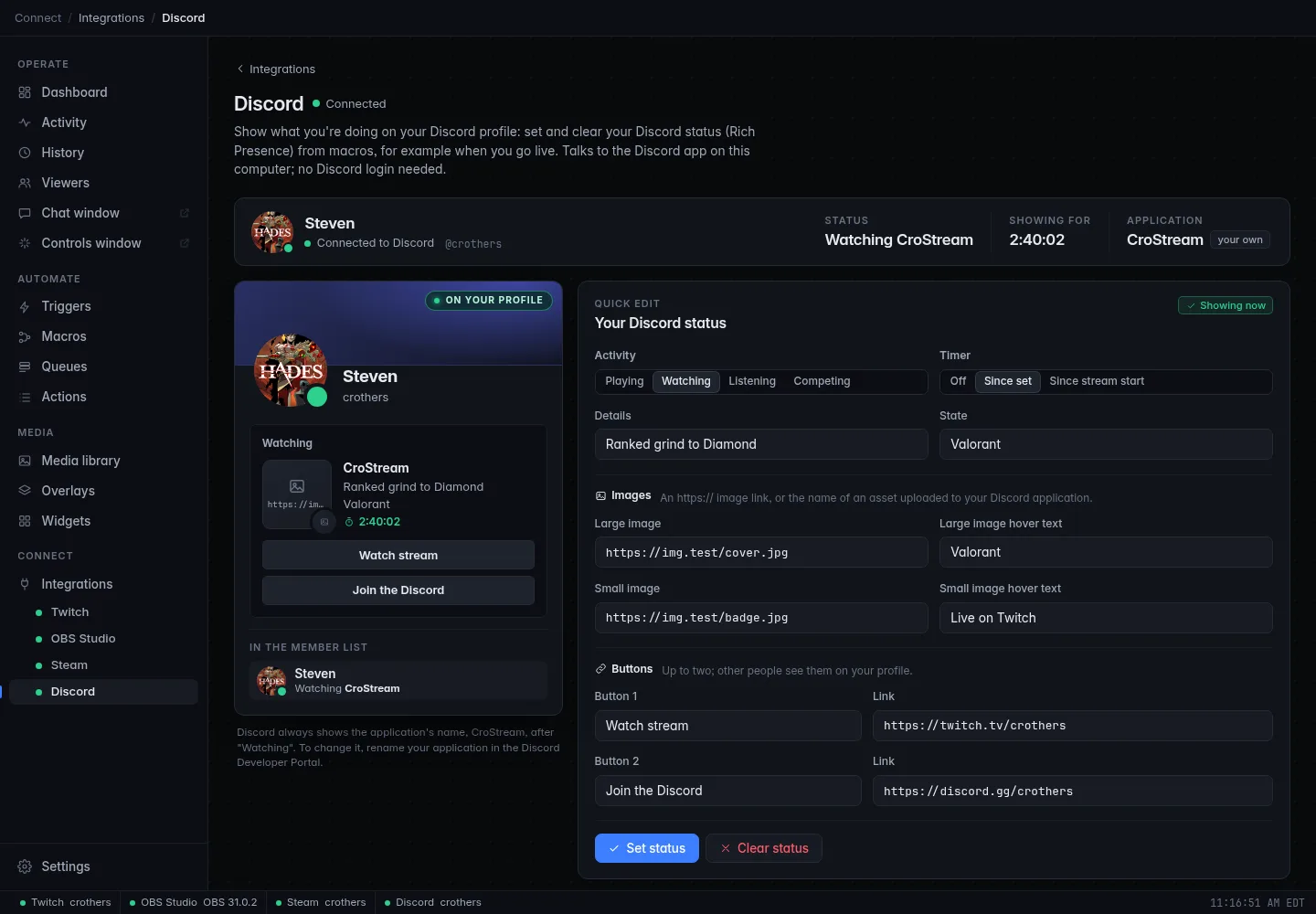The height and width of the screenshot is (914, 1316).
Task: Click the Widgets grid icon
Action: coord(25,521)
